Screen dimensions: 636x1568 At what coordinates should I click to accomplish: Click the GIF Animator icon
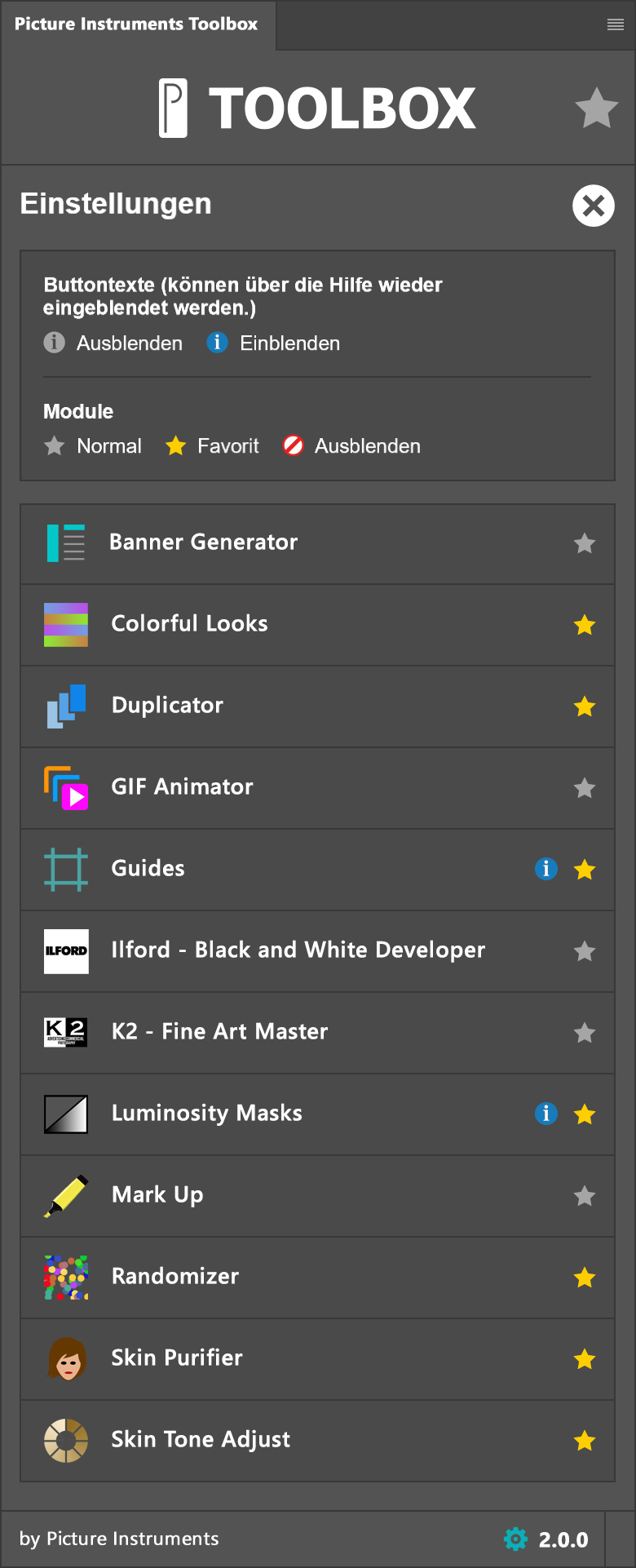coord(66,788)
